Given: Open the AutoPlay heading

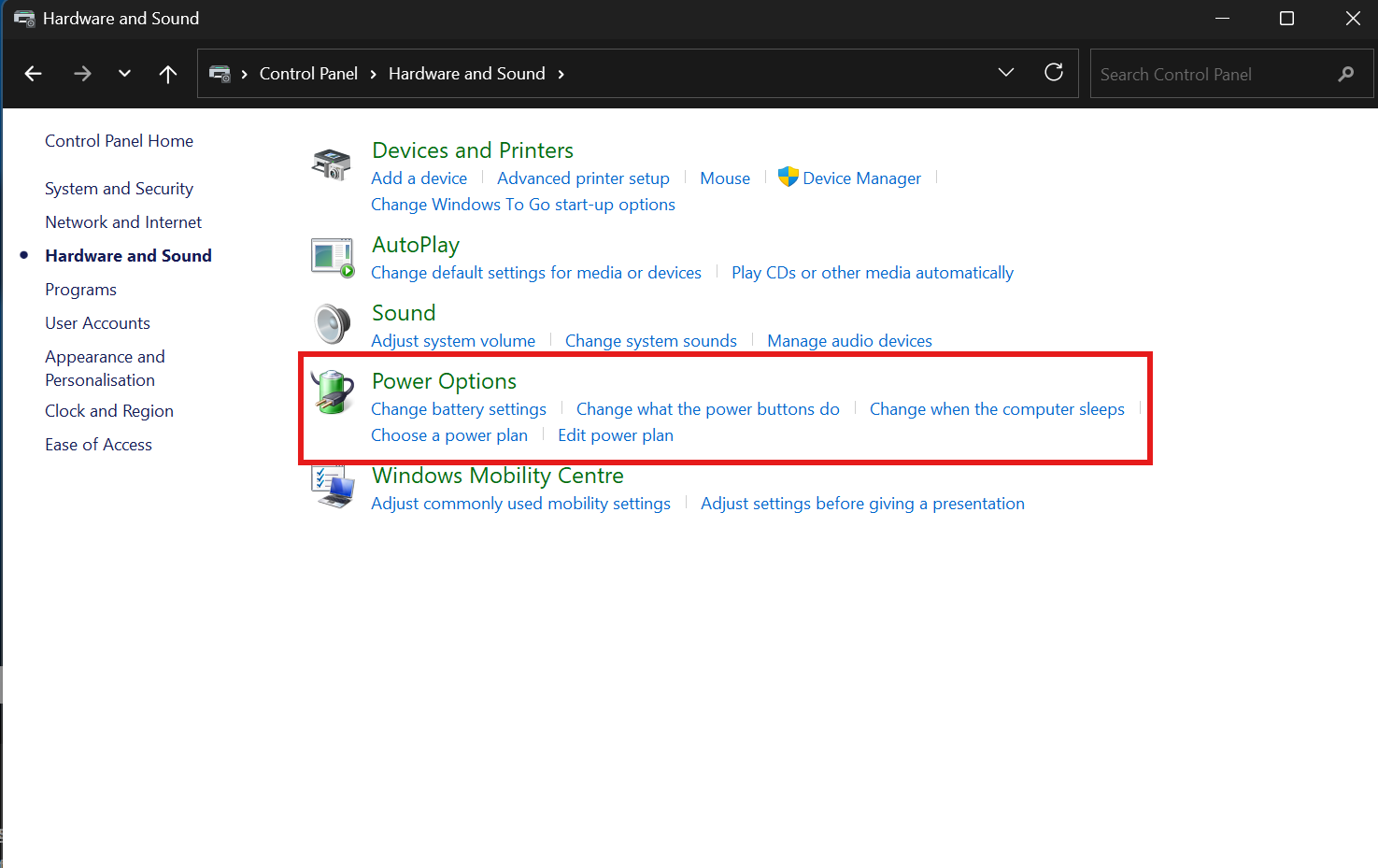Looking at the screenshot, I should 416,245.
